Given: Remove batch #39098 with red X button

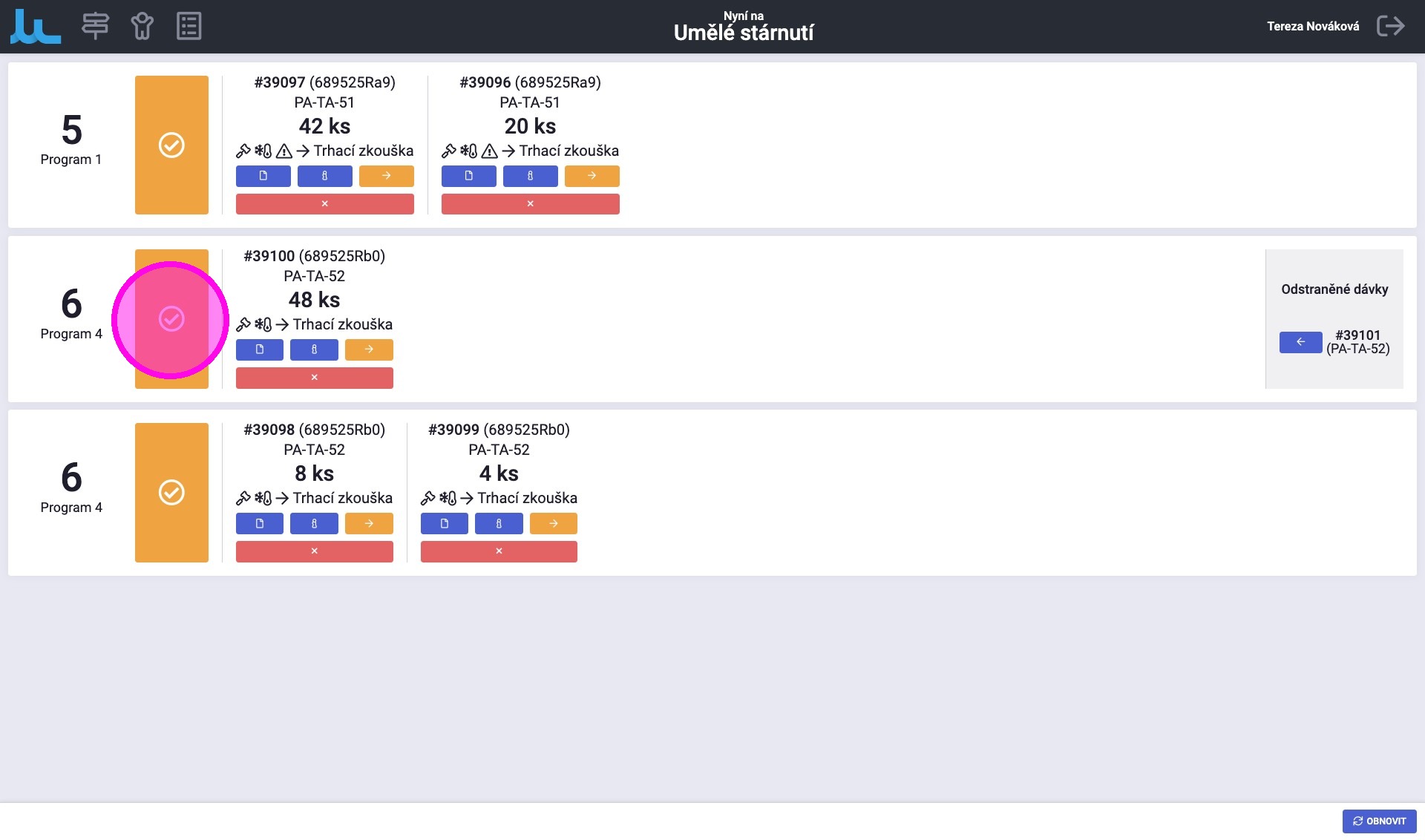Looking at the screenshot, I should (314, 551).
